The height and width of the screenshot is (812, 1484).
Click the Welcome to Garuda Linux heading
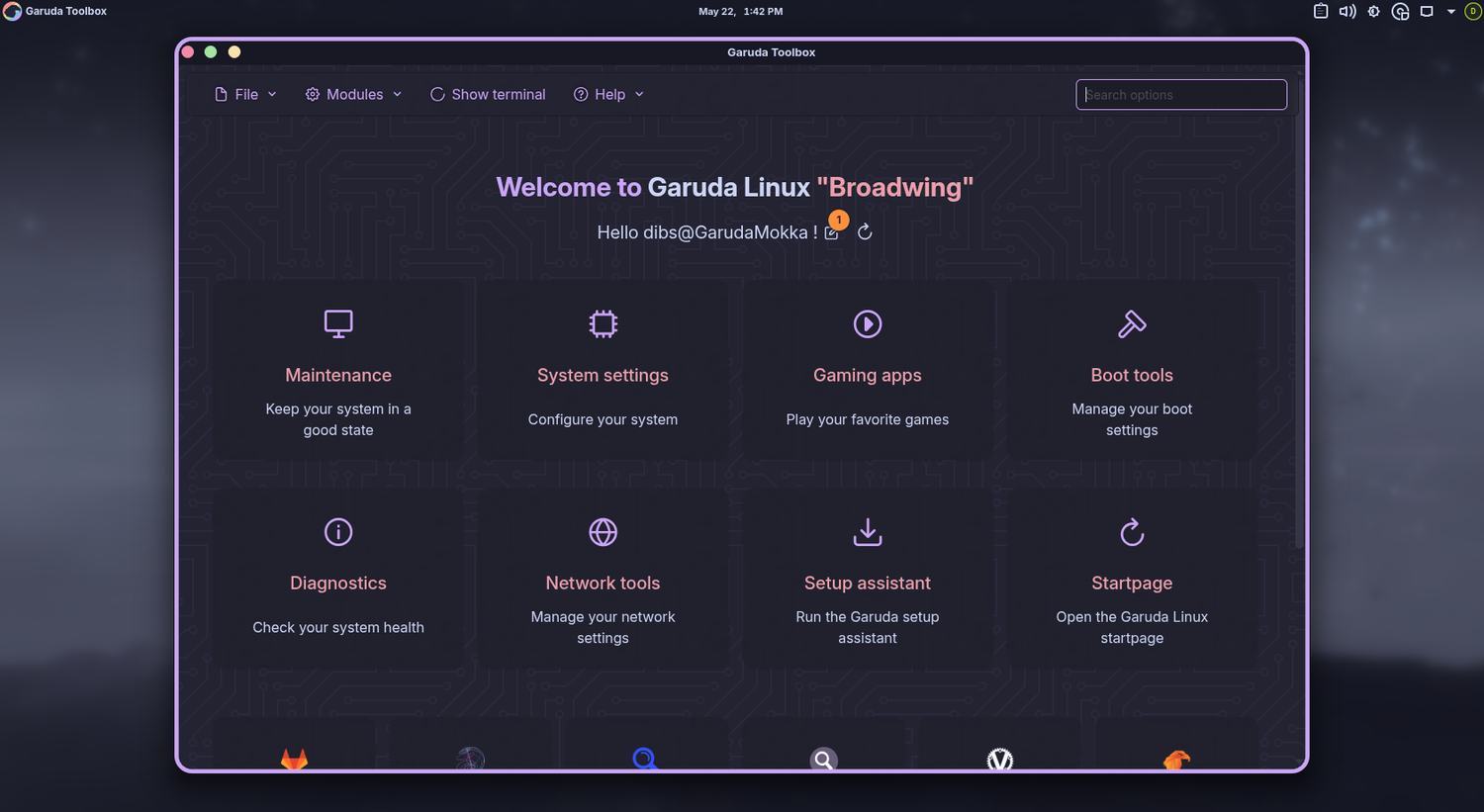[x=735, y=187]
